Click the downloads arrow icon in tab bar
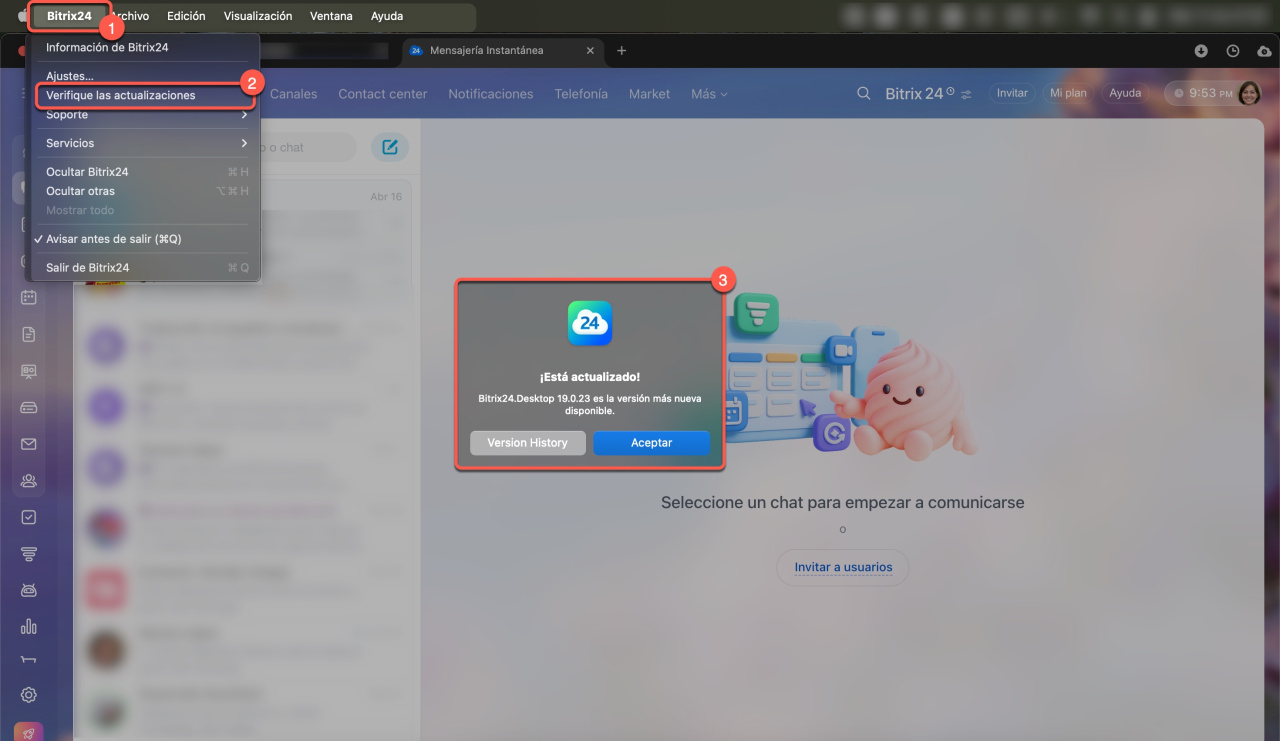 tap(1201, 51)
